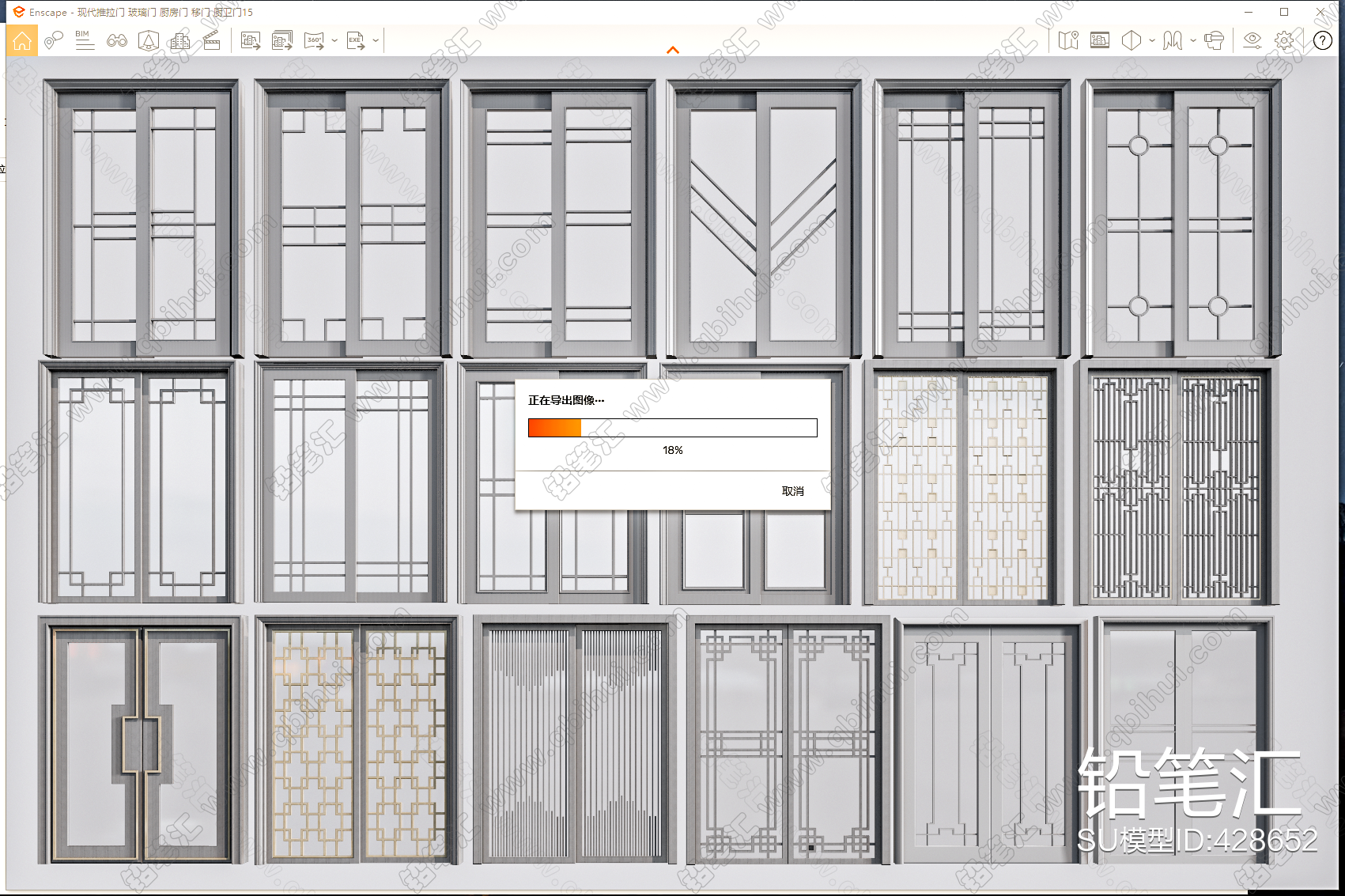
Task: Click the projection mode hexagon icon
Action: tap(1132, 40)
